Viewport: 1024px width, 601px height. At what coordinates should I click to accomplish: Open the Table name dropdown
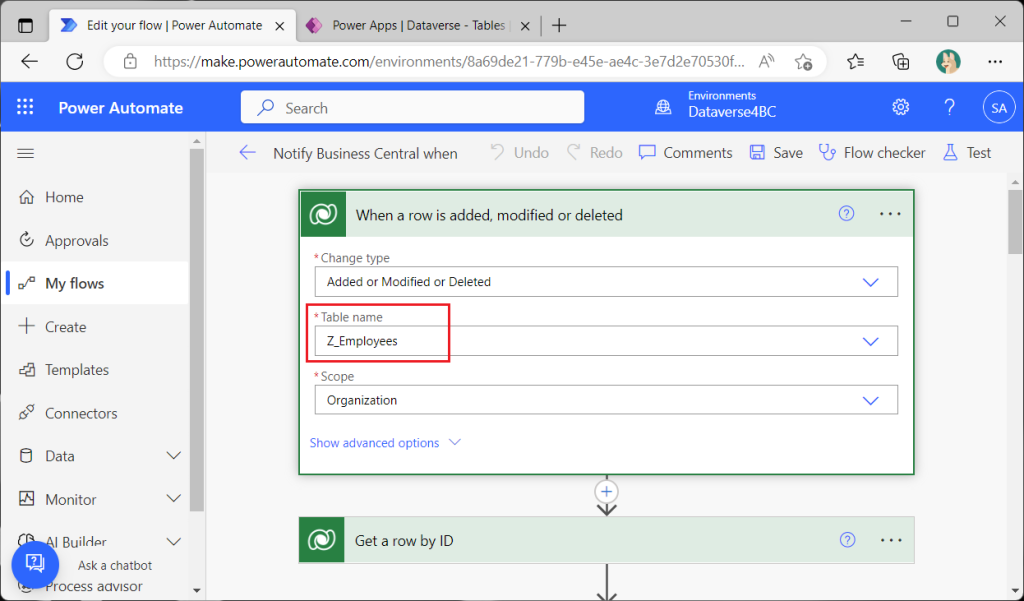coord(606,341)
